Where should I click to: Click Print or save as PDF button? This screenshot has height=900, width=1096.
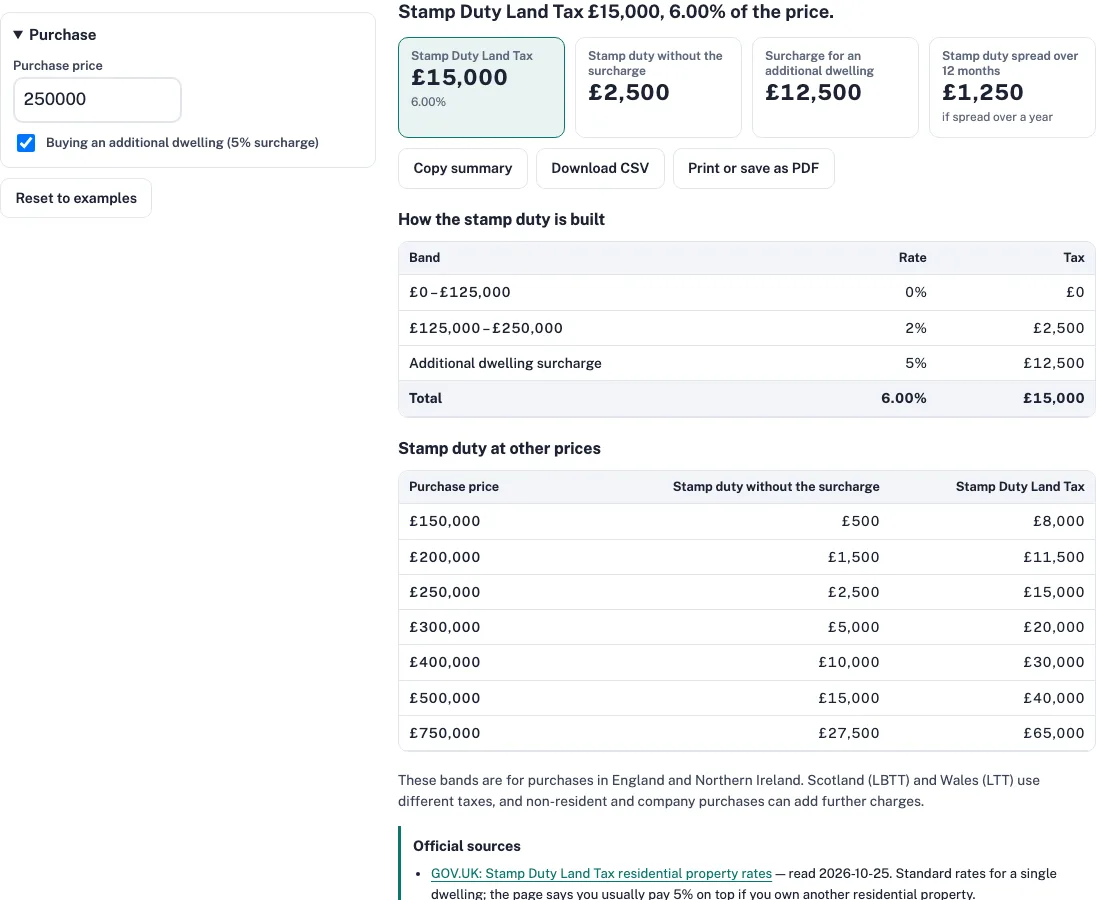pyautogui.click(x=754, y=168)
